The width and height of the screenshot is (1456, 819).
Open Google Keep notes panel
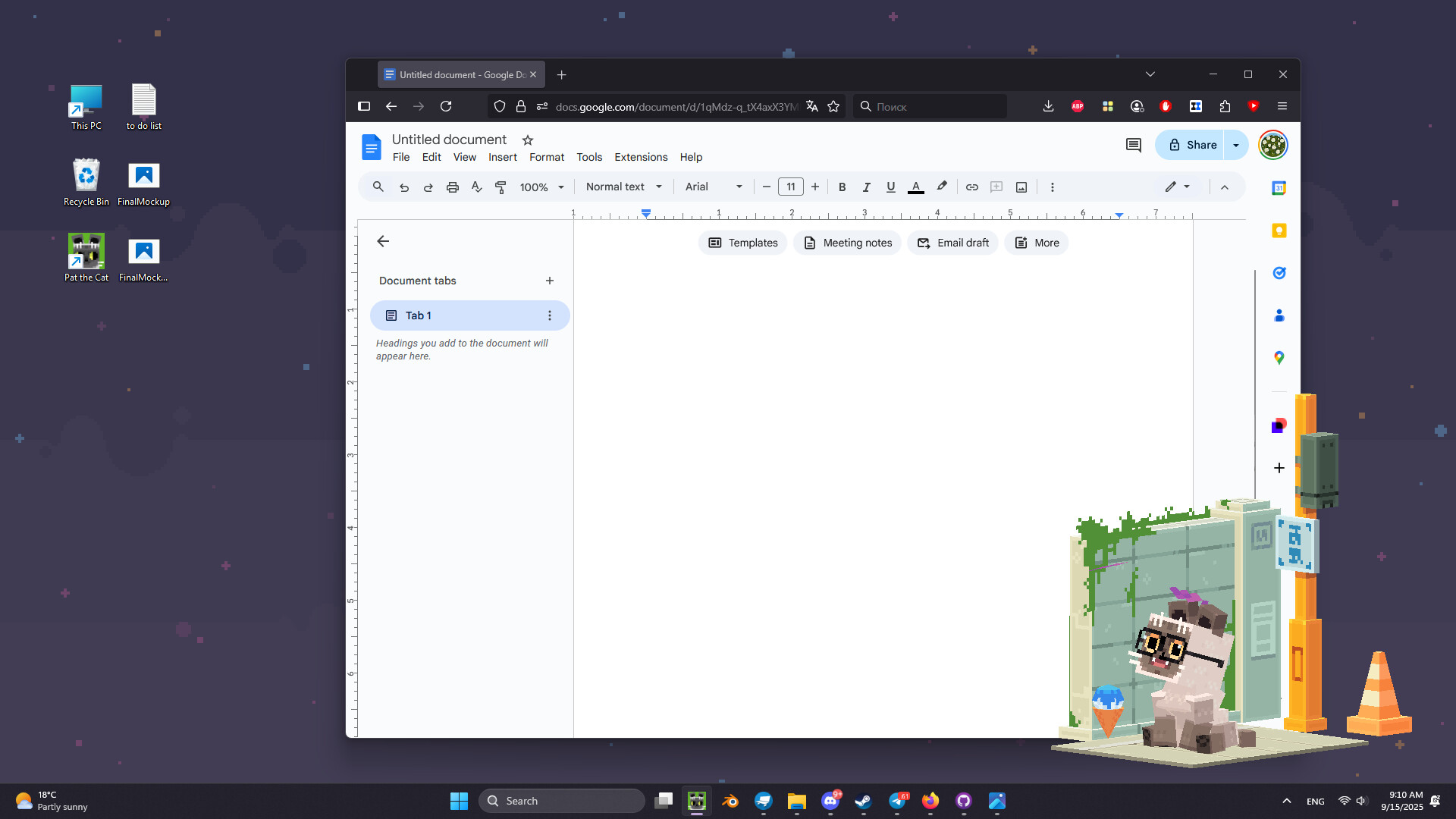[1279, 230]
